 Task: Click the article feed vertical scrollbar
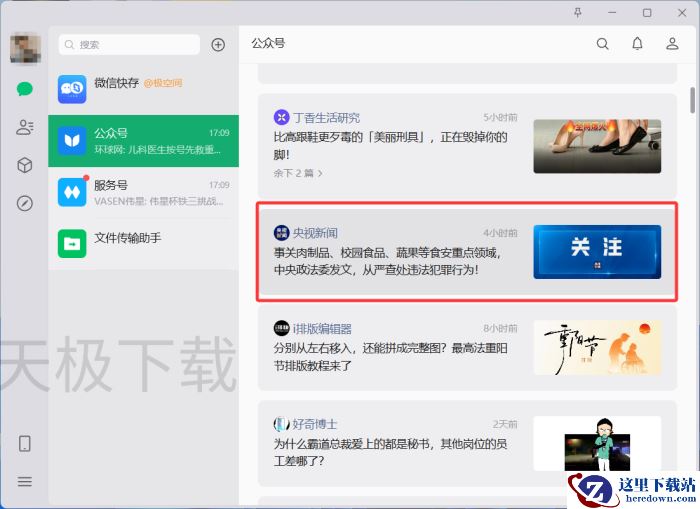pos(692,100)
